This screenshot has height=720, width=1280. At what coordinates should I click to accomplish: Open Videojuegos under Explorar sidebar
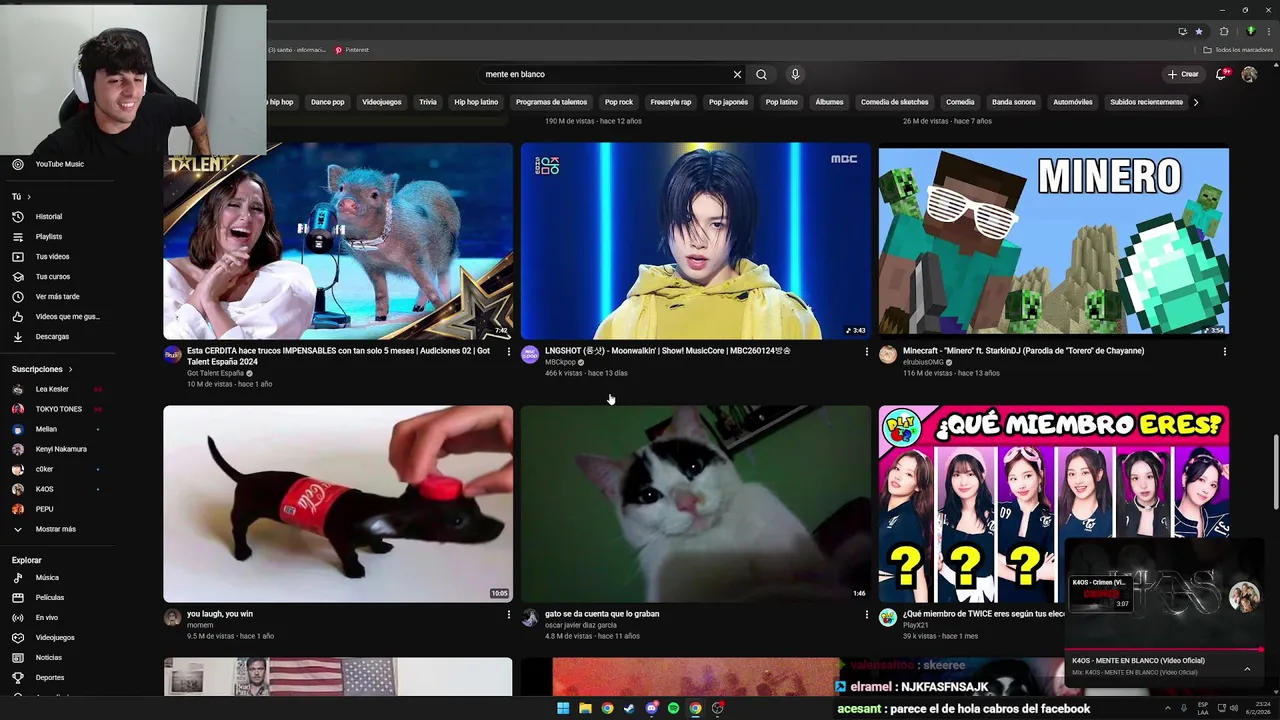(55, 637)
